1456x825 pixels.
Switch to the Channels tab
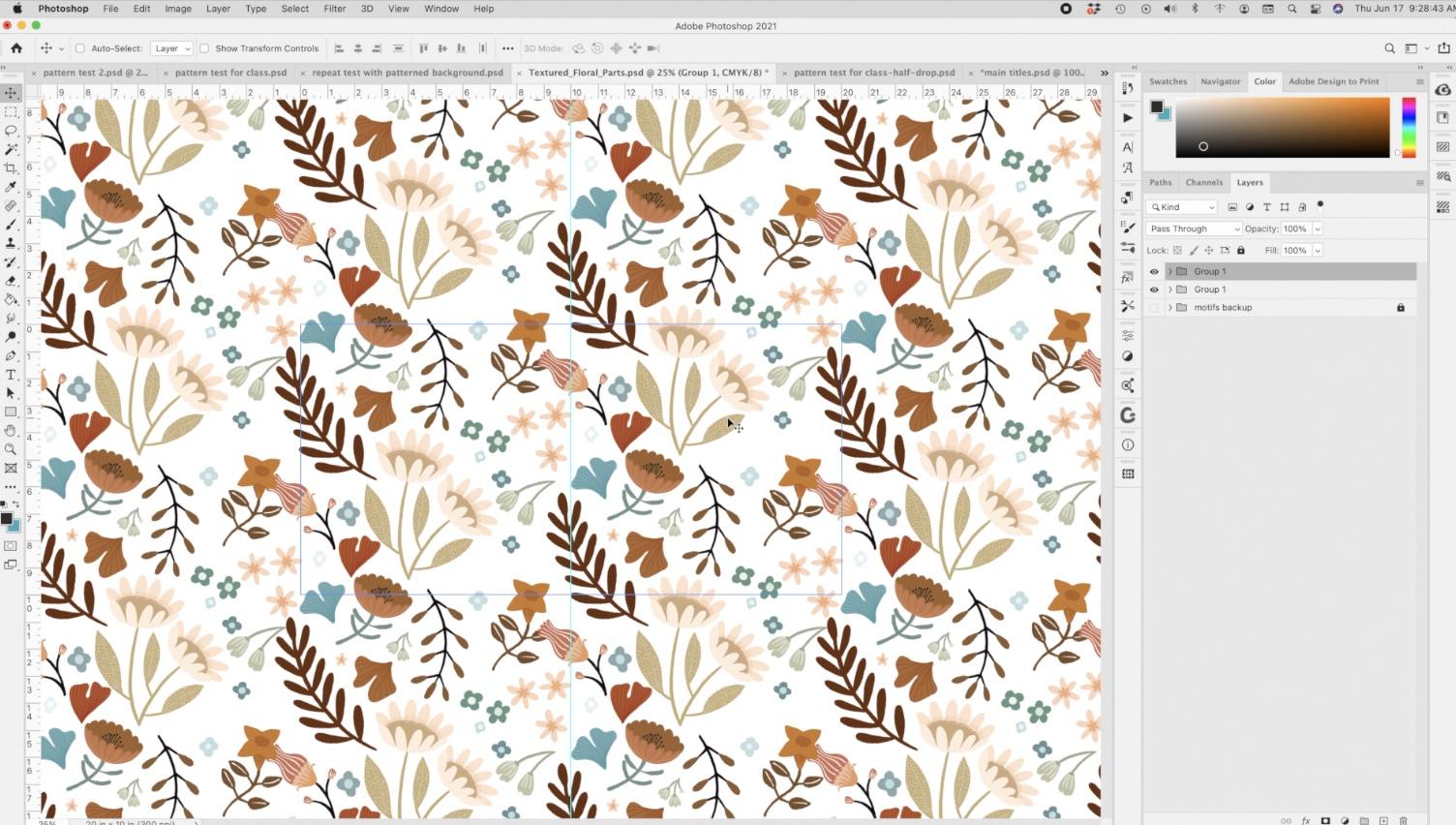[1204, 182]
